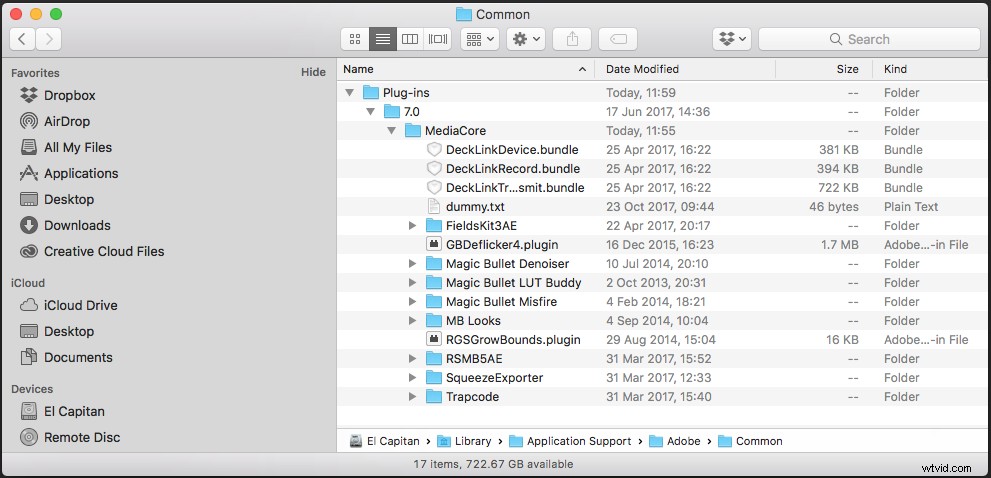991x478 pixels.
Task: Expand the Magic Bullet LUT Buddy folder
Action: click(x=412, y=283)
